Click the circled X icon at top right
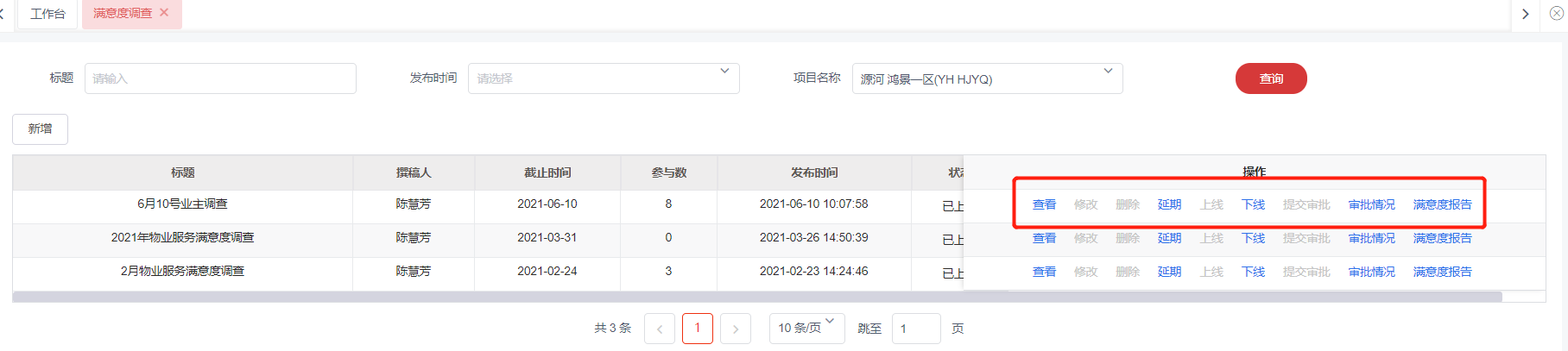 coord(1556,13)
